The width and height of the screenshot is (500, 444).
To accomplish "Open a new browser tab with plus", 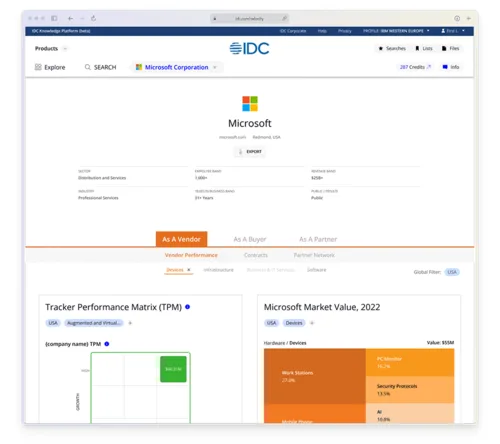I will point(469,18).
